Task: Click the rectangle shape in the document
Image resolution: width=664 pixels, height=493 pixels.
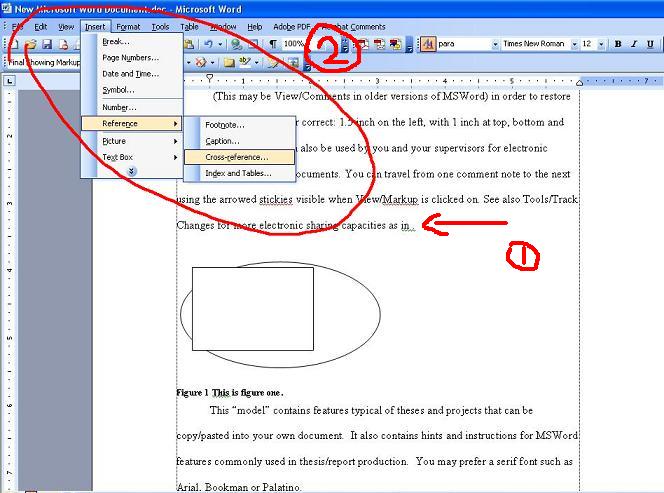Action: coord(252,308)
